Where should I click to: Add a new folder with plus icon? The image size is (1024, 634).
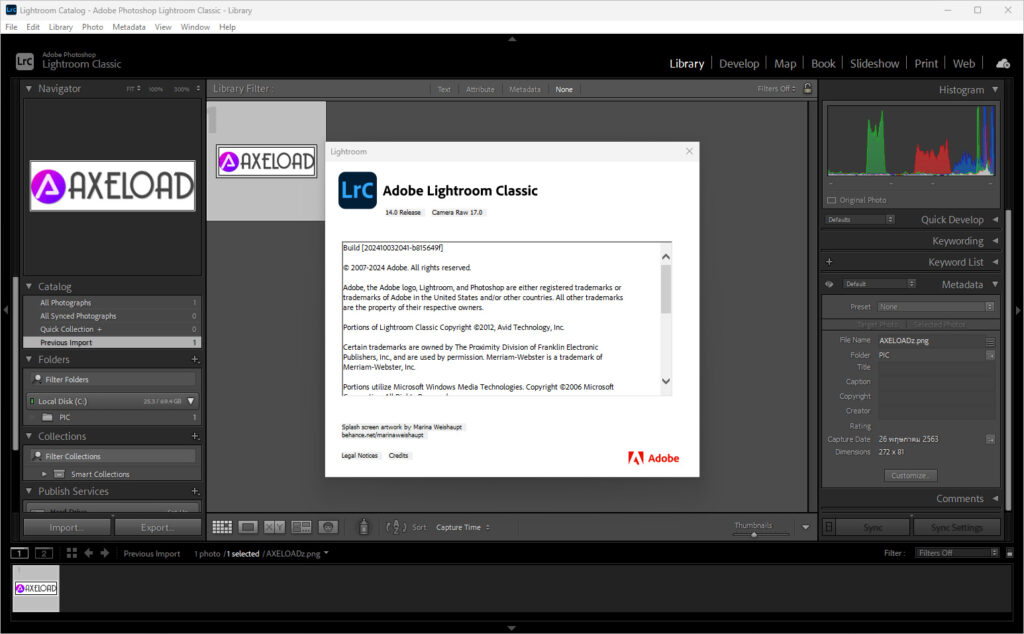coord(195,359)
